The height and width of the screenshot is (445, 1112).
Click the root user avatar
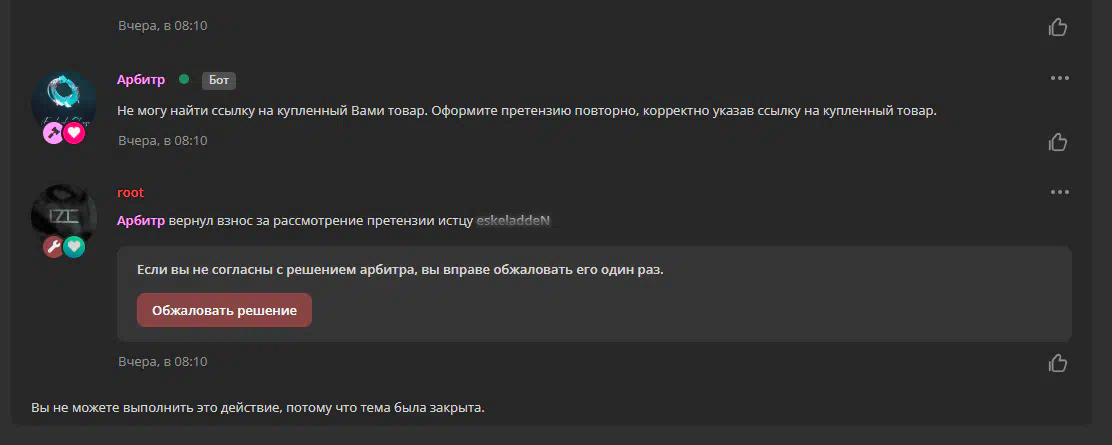[x=64, y=216]
